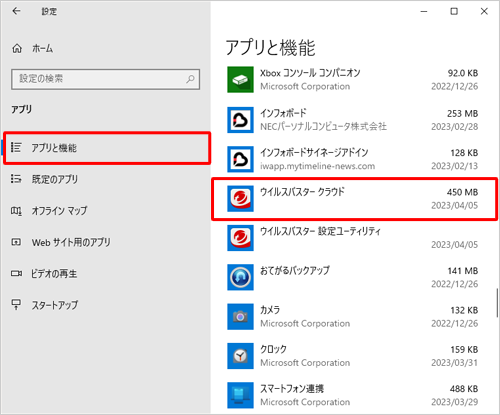Click 141 MB size value

pyautogui.click(x=463, y=271)
